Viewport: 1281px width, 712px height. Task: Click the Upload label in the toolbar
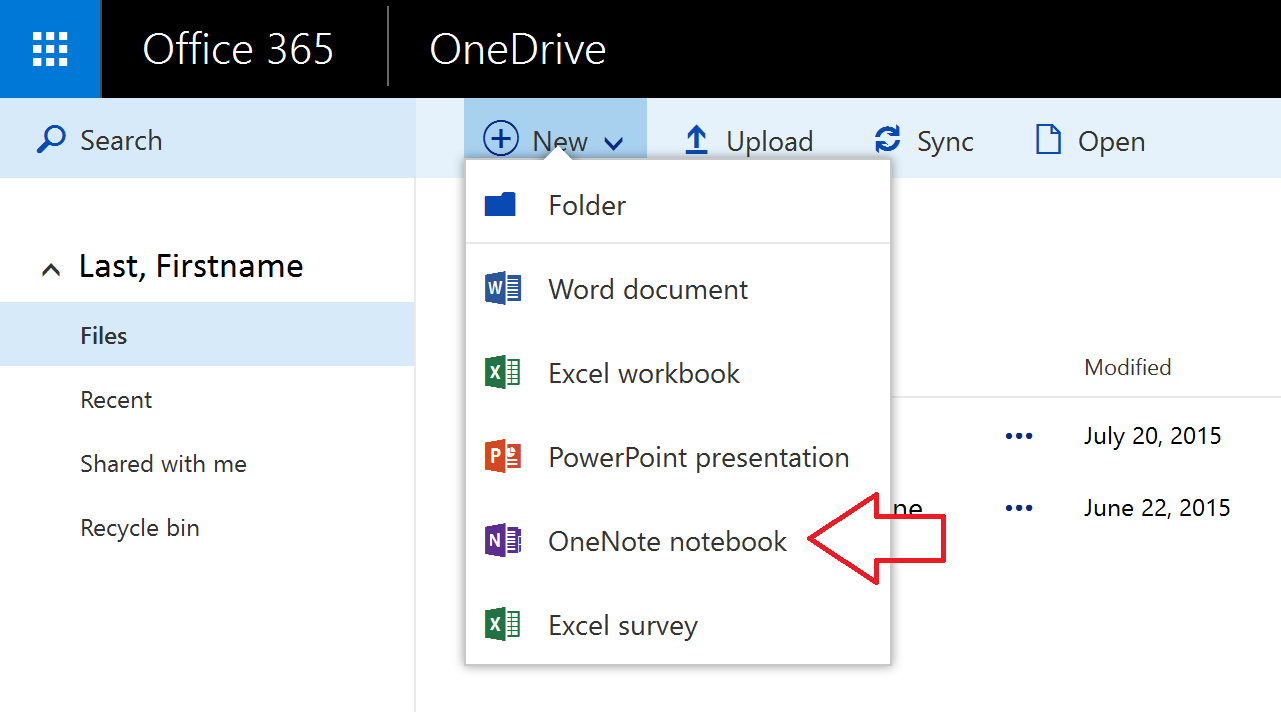point(770,142)
